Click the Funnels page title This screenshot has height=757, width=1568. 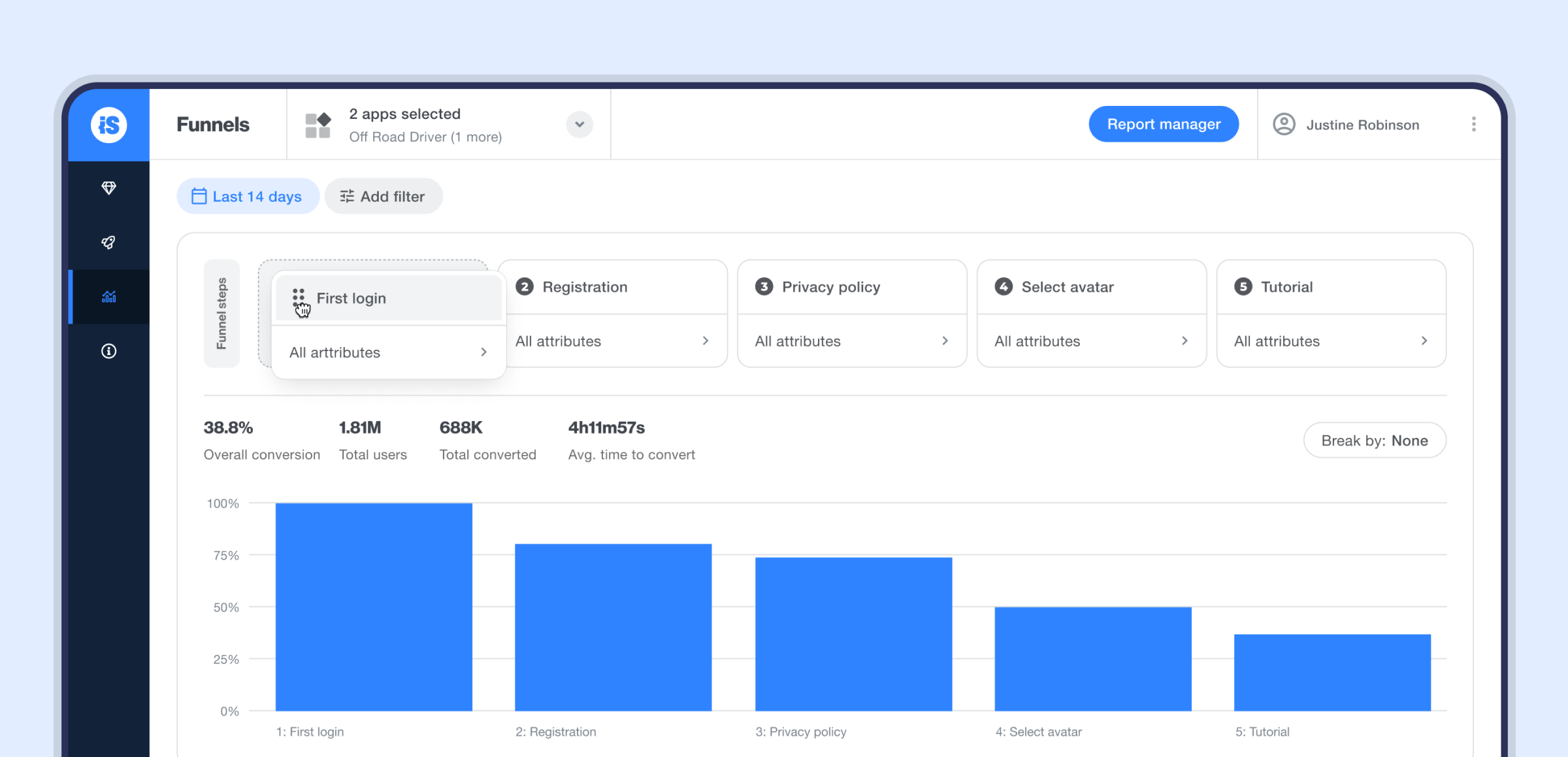[x=213, y=124]
